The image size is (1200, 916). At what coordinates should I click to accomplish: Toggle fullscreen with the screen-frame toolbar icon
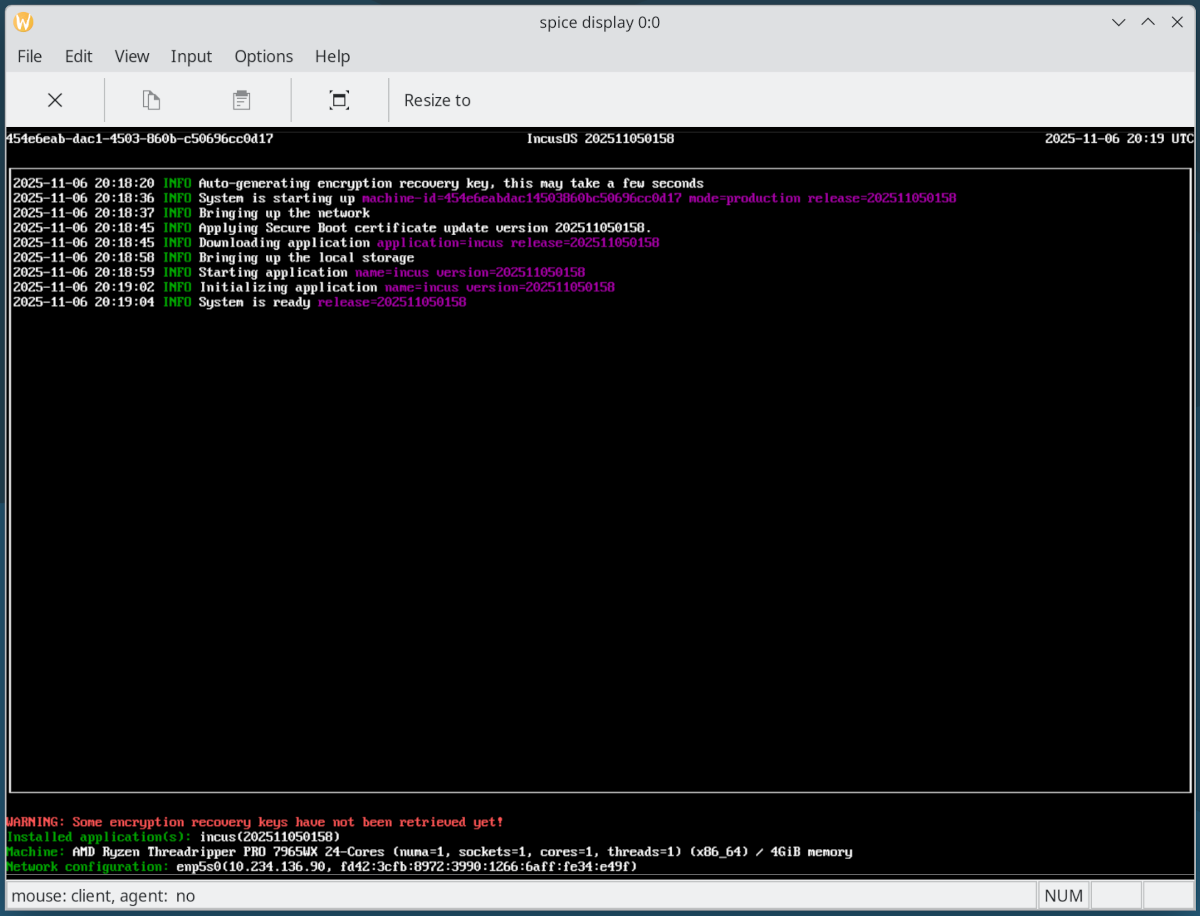[x=339, y=100]
